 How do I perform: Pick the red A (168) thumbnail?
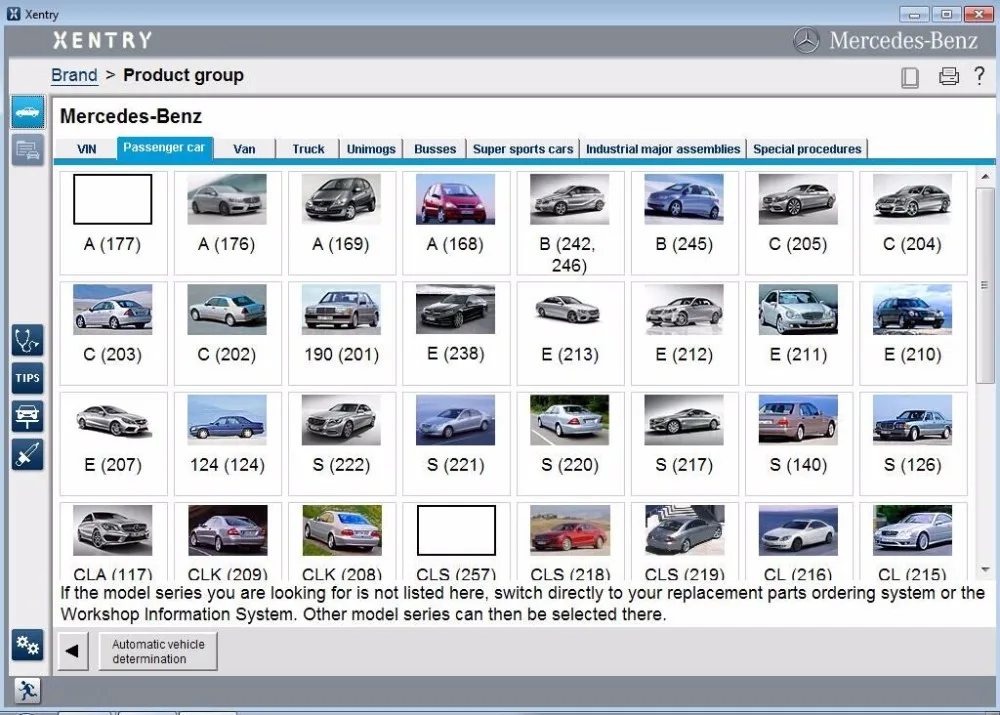coord(455,200)
